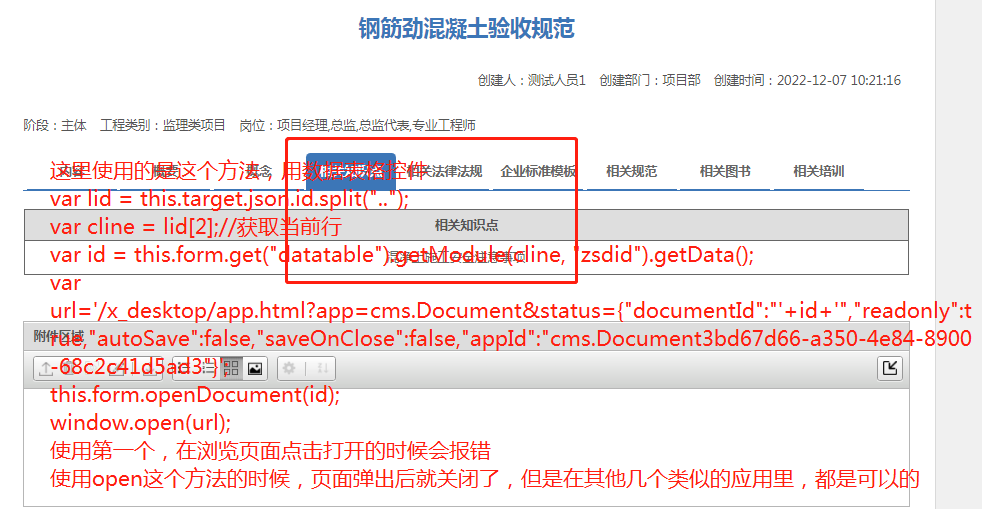Click the upload attachment icon
Viewport: 982px width, 509px height.
tap(46, 368)
